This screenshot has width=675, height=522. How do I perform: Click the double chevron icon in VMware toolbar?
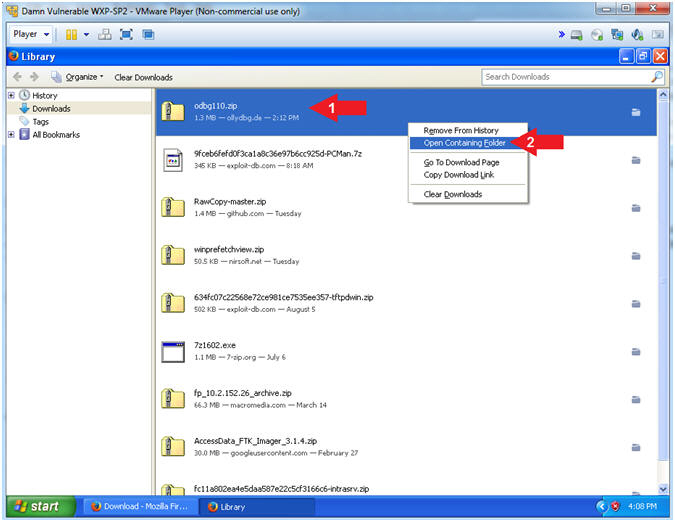[x=561, y=34]
